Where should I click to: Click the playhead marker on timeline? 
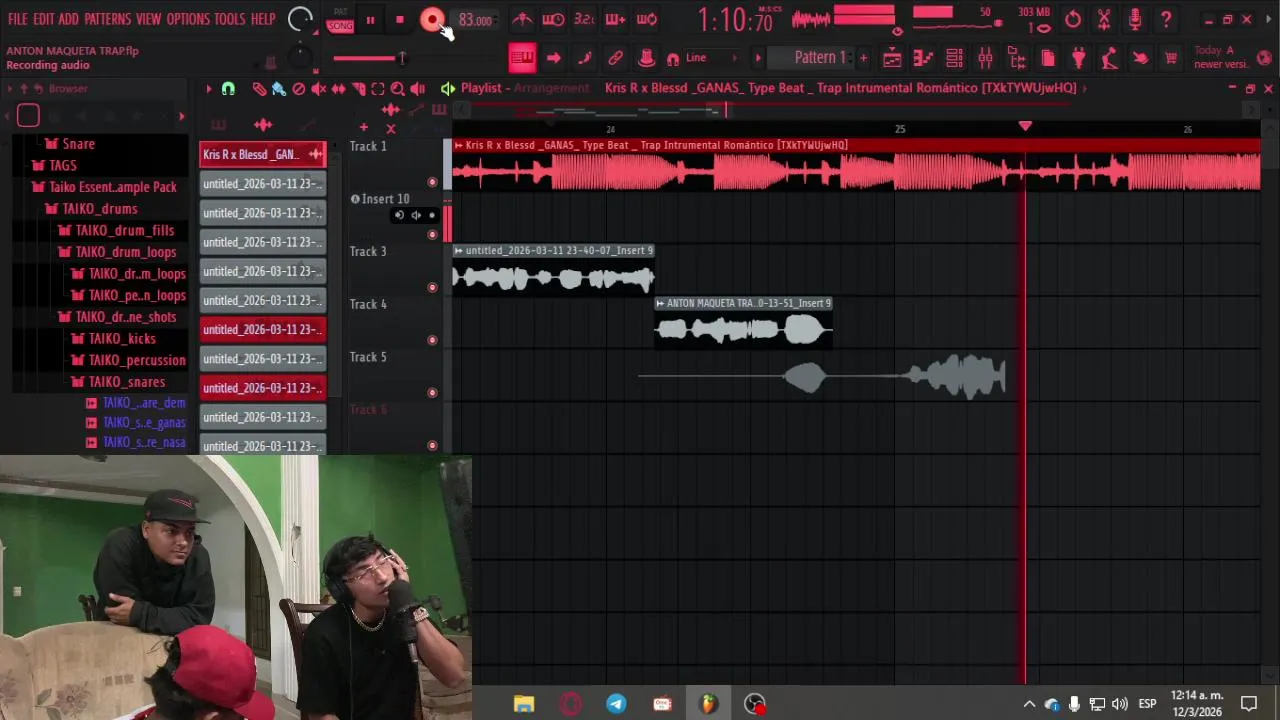(x=1025, y=126)
